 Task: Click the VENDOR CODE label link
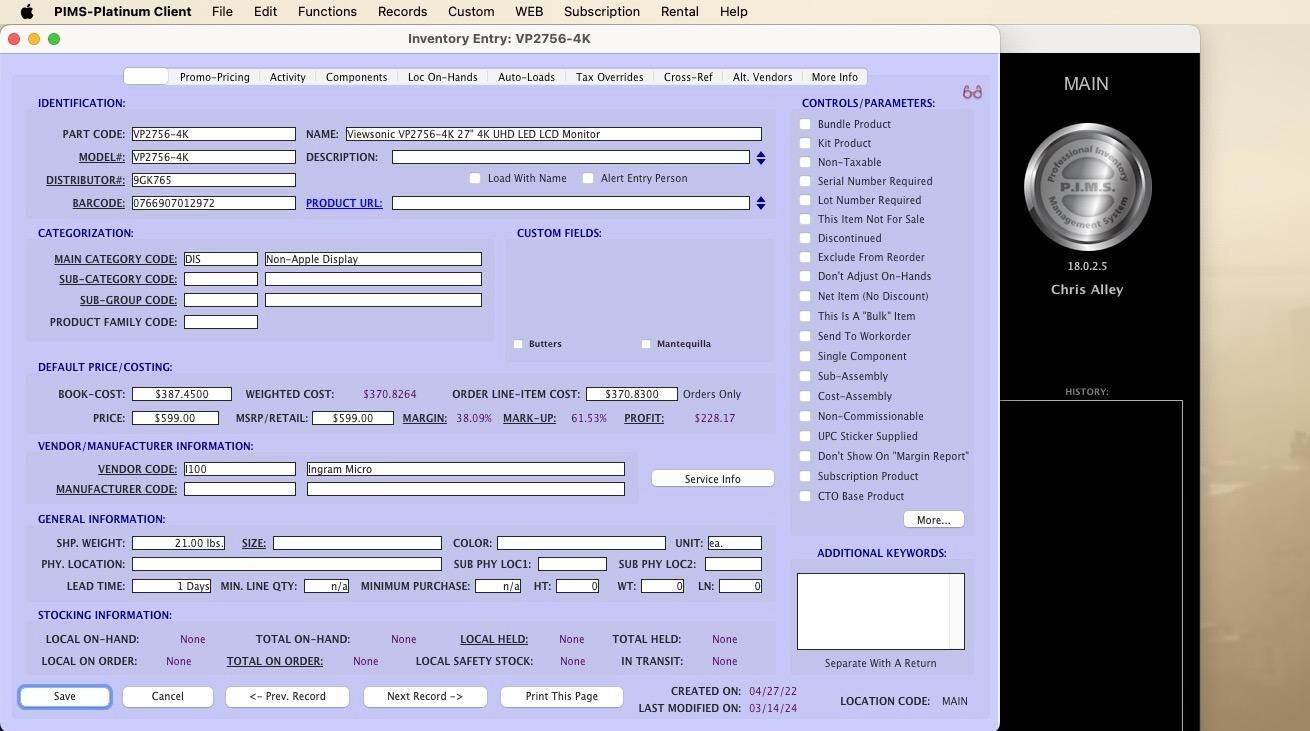tap(137, 469)
